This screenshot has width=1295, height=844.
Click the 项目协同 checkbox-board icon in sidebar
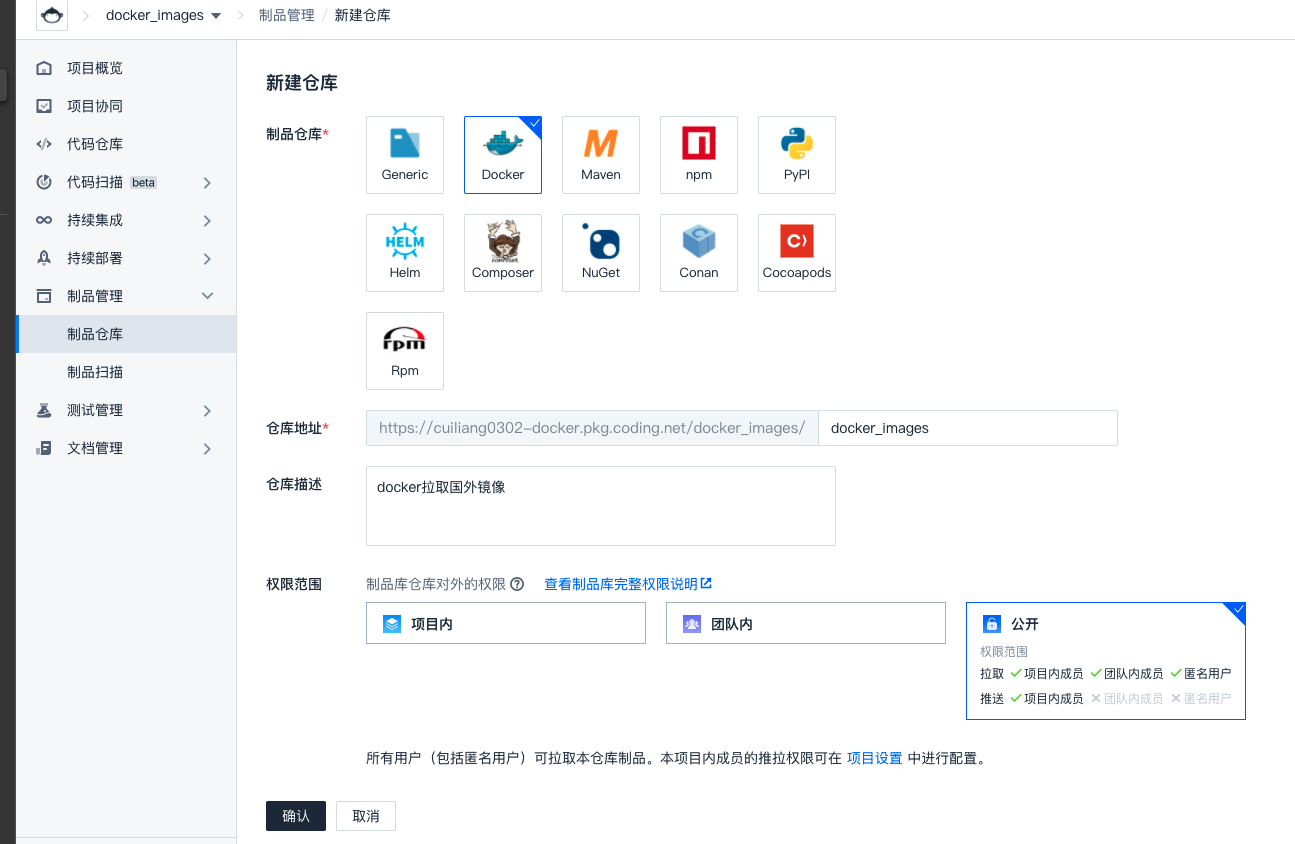pos(44,106)
